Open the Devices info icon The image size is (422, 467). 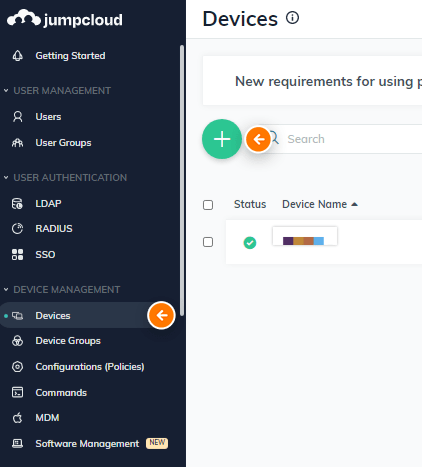(x=292, y=18)
